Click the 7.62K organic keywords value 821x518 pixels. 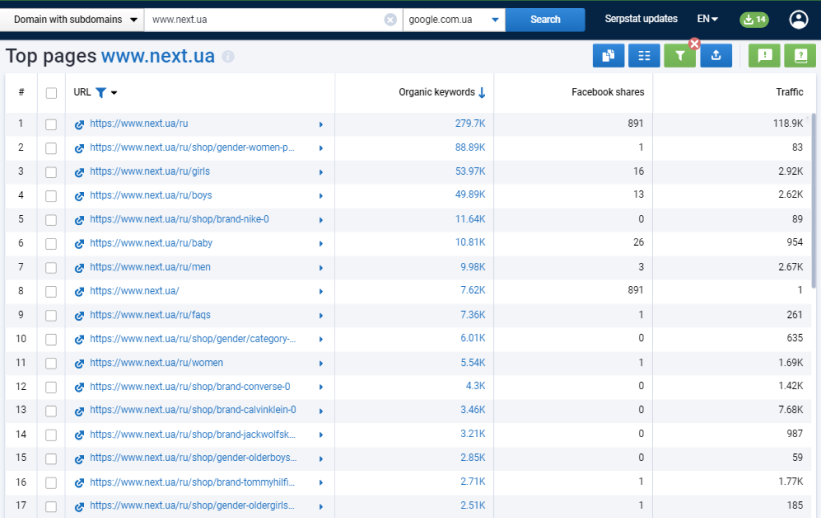coord(473,290)
